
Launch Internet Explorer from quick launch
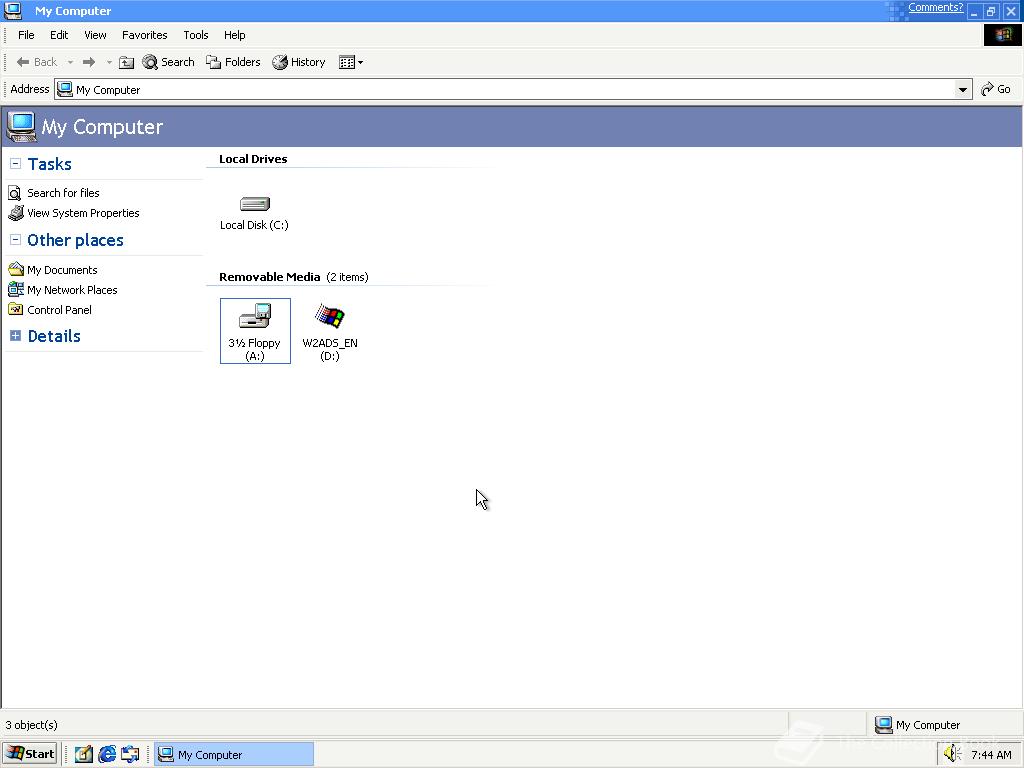(107, 754)
